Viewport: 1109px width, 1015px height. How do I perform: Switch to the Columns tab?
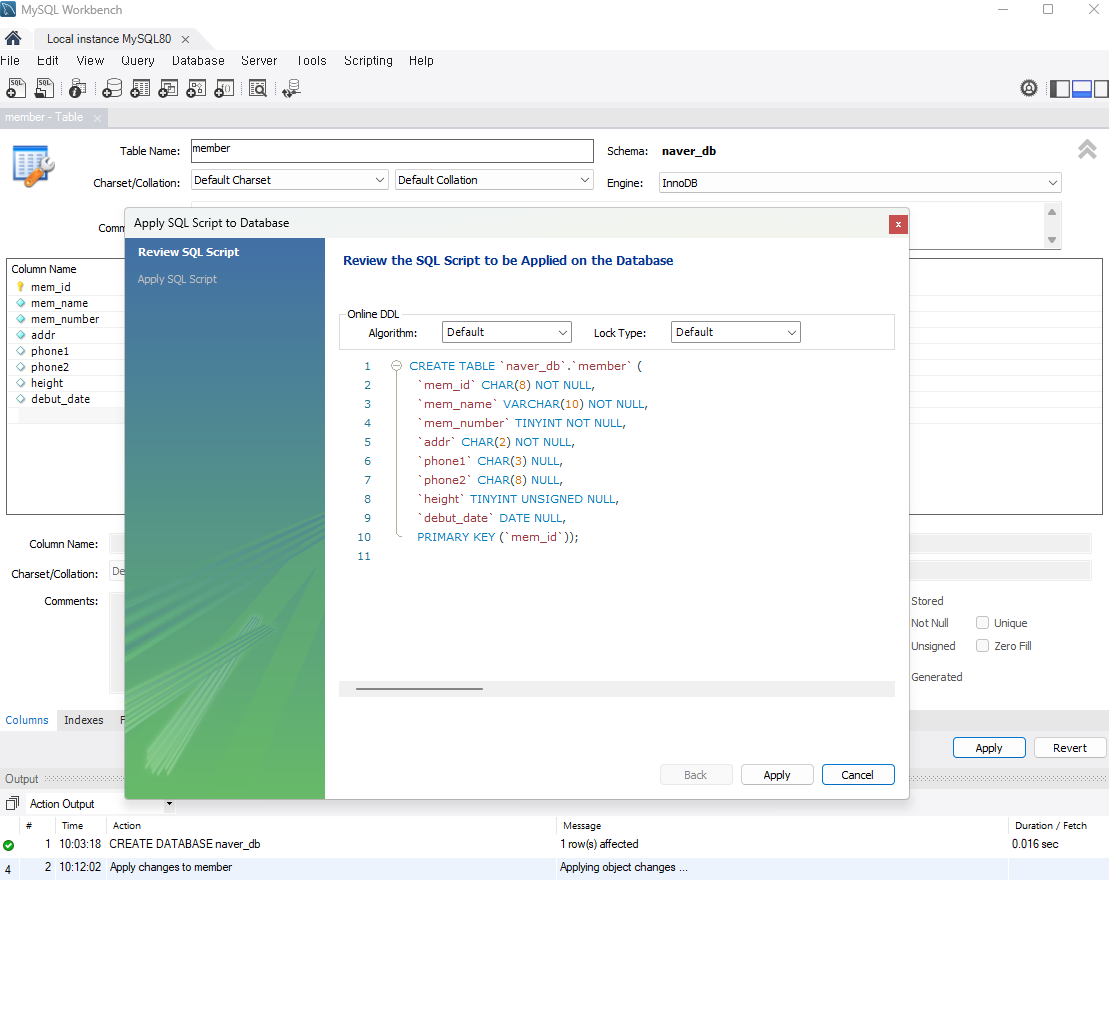(27, 720)
